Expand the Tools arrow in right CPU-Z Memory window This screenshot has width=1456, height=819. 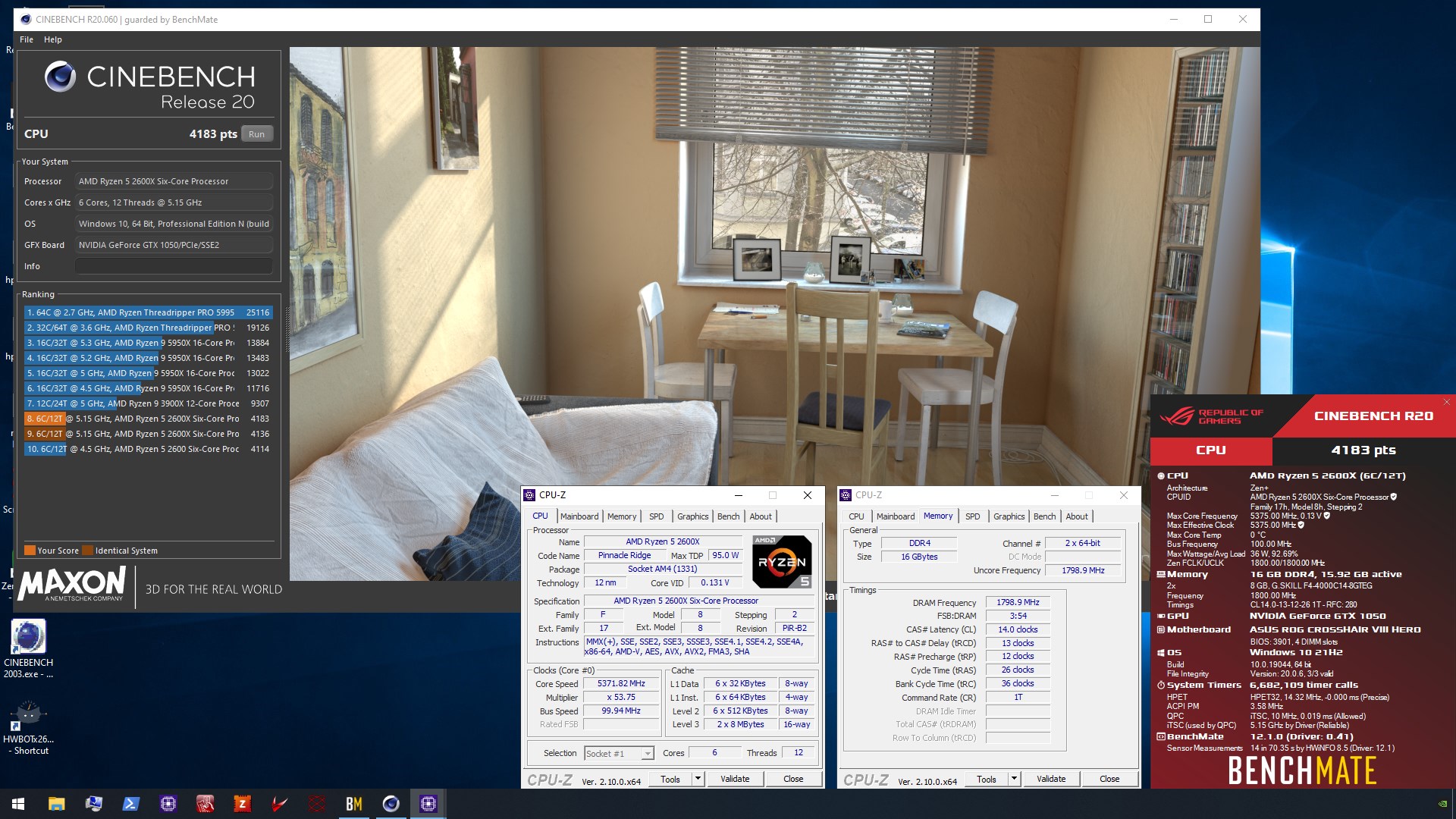coord(1014,779)
